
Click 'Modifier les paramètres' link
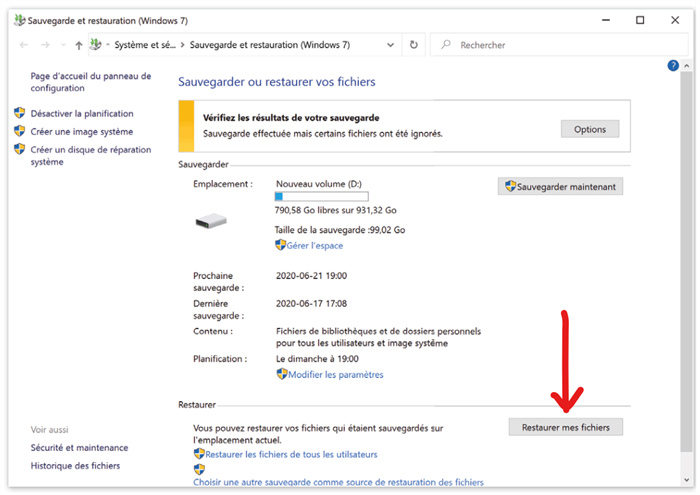coord(336,374)
